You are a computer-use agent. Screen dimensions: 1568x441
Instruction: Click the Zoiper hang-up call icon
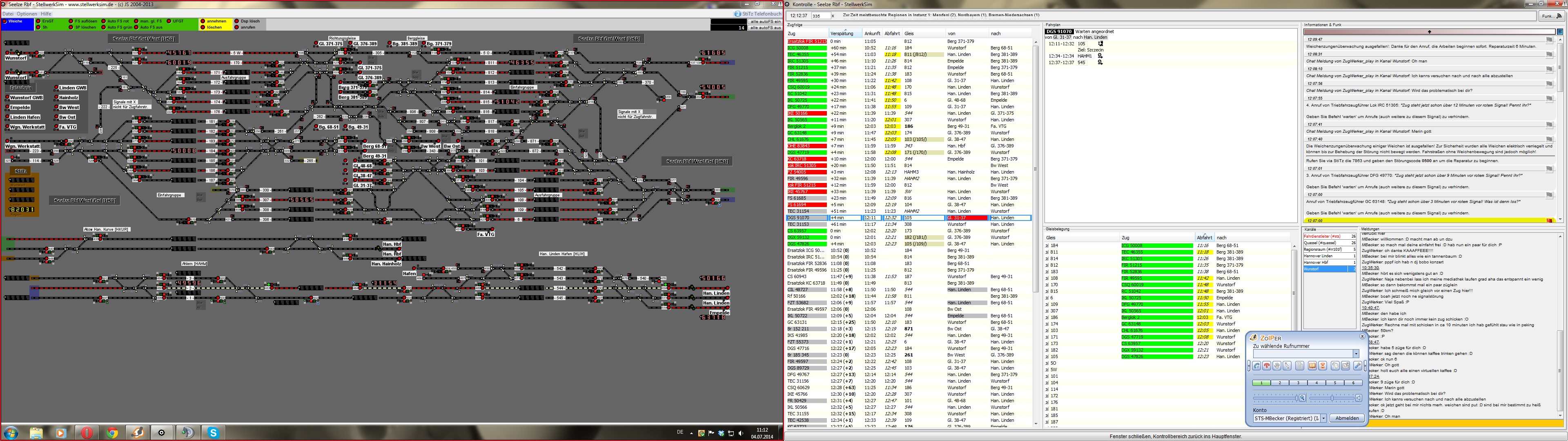coord(1267,366)
